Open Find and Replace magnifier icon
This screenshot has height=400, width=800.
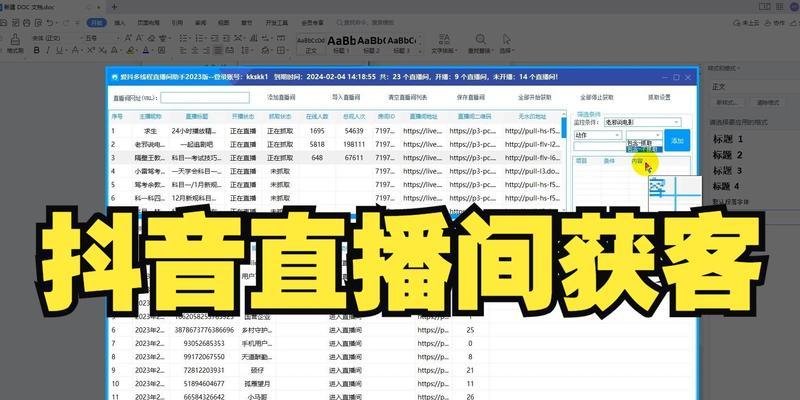[481, 39]
